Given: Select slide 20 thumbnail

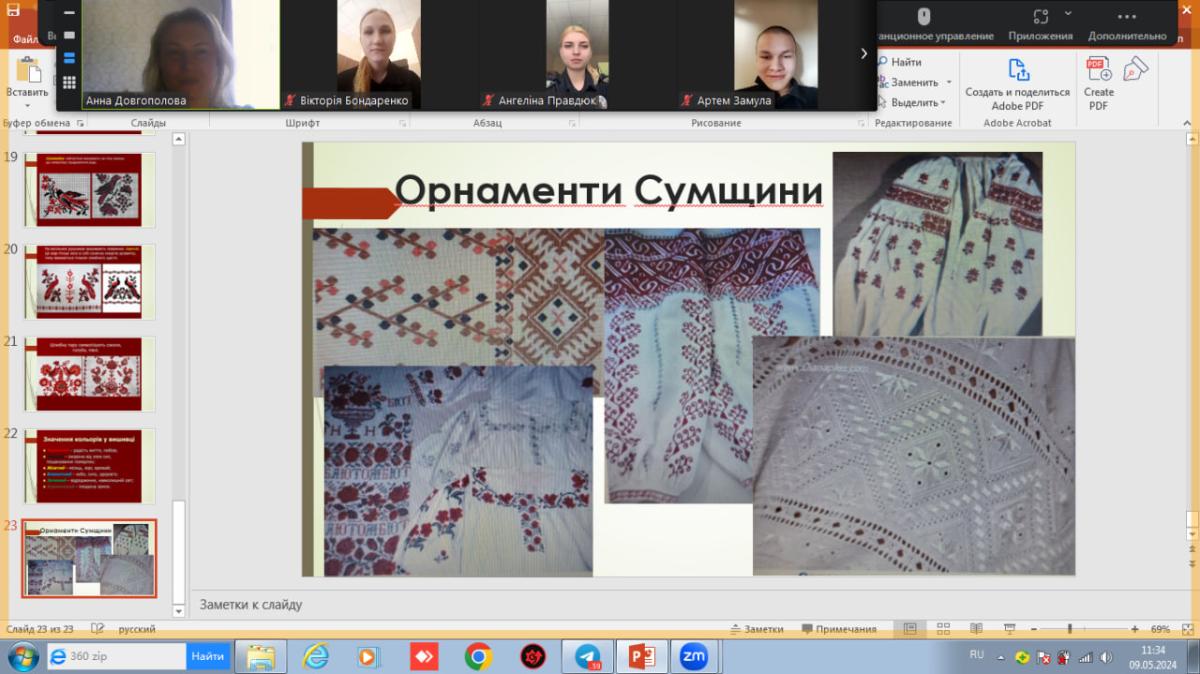Looking at the screenshot, I should click(89, 281).
